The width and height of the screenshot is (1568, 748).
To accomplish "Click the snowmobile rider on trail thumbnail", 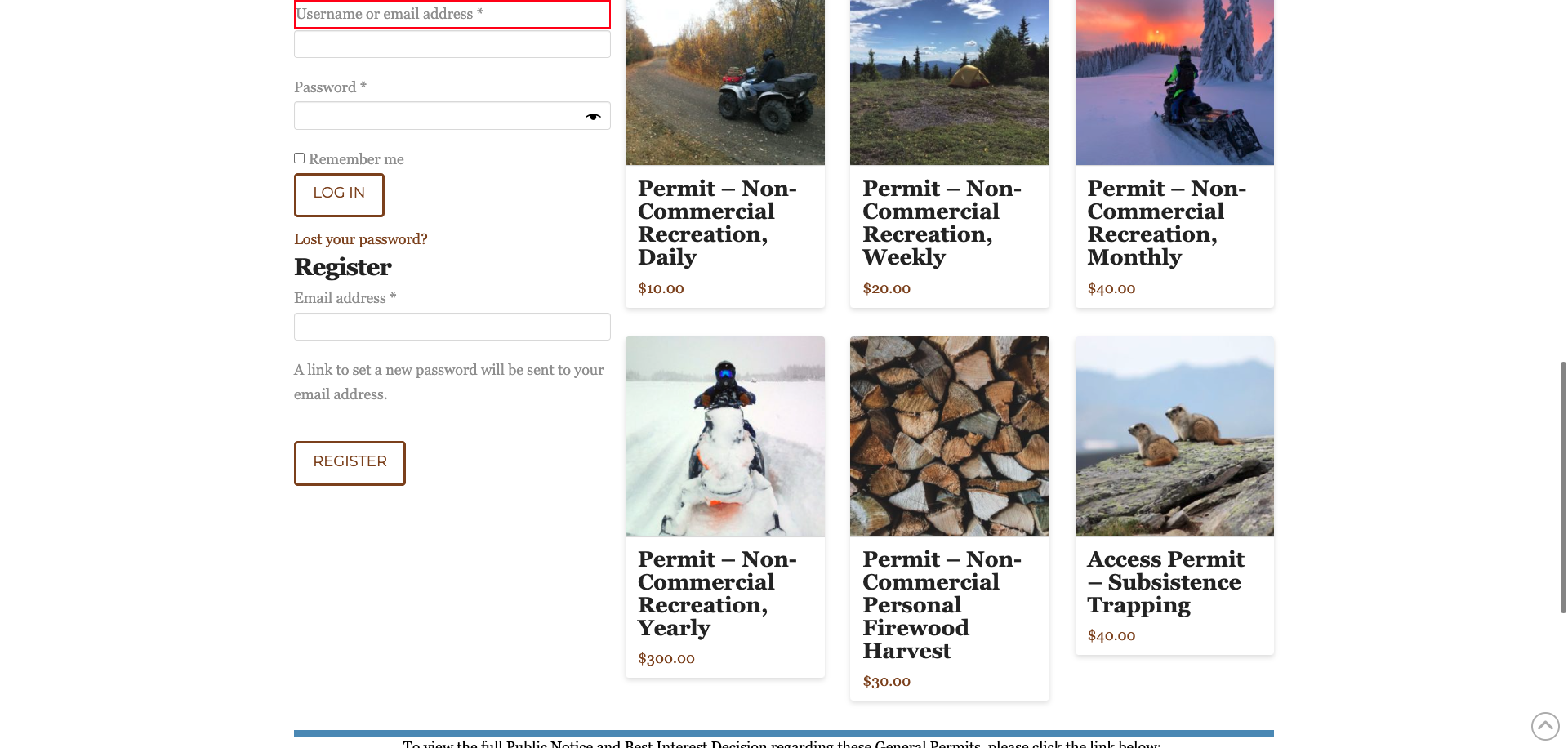I will coord(724,436).
